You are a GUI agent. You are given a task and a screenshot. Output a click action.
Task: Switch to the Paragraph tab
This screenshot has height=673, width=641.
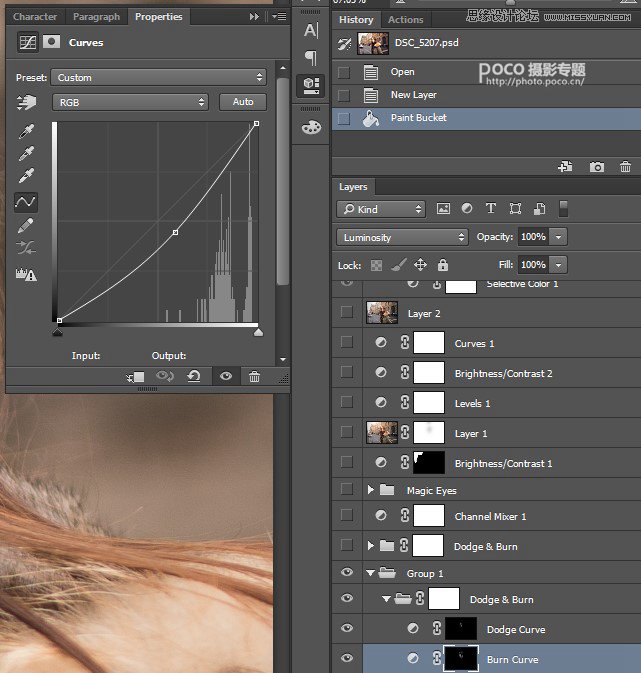tap(96, 17)
